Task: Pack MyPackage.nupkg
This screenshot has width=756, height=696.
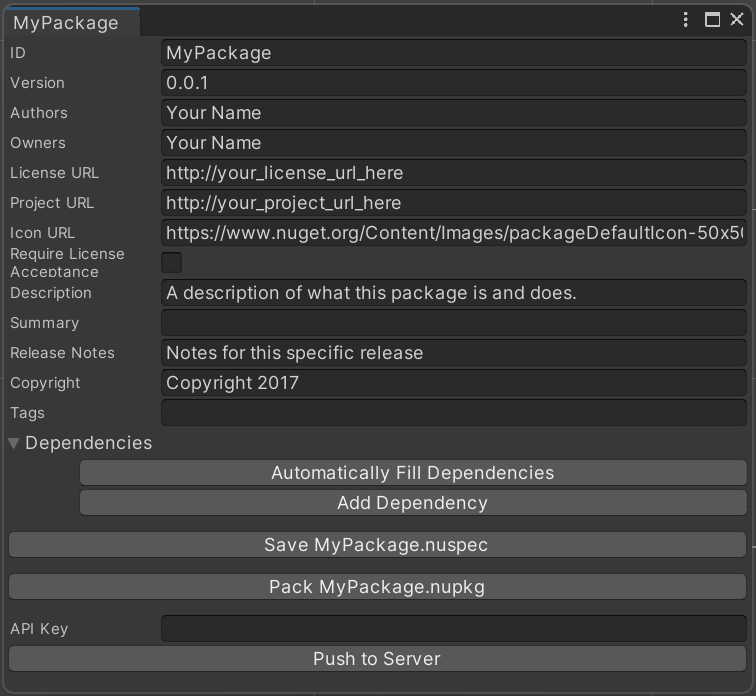Action: 378,587
